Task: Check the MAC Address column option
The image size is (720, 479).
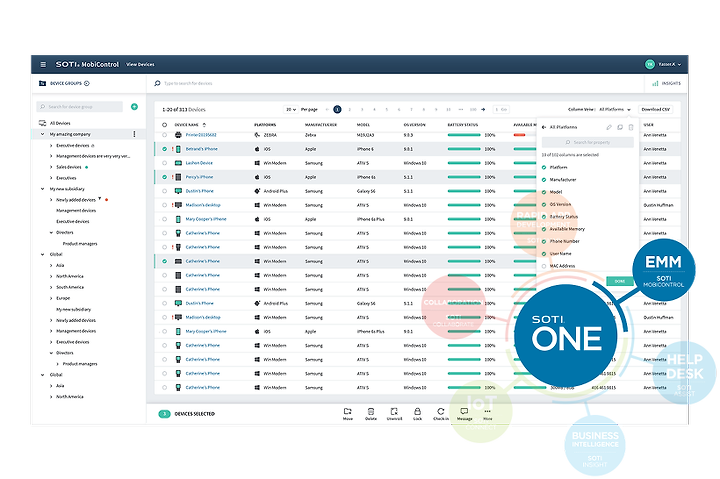Action: [544, 266]
